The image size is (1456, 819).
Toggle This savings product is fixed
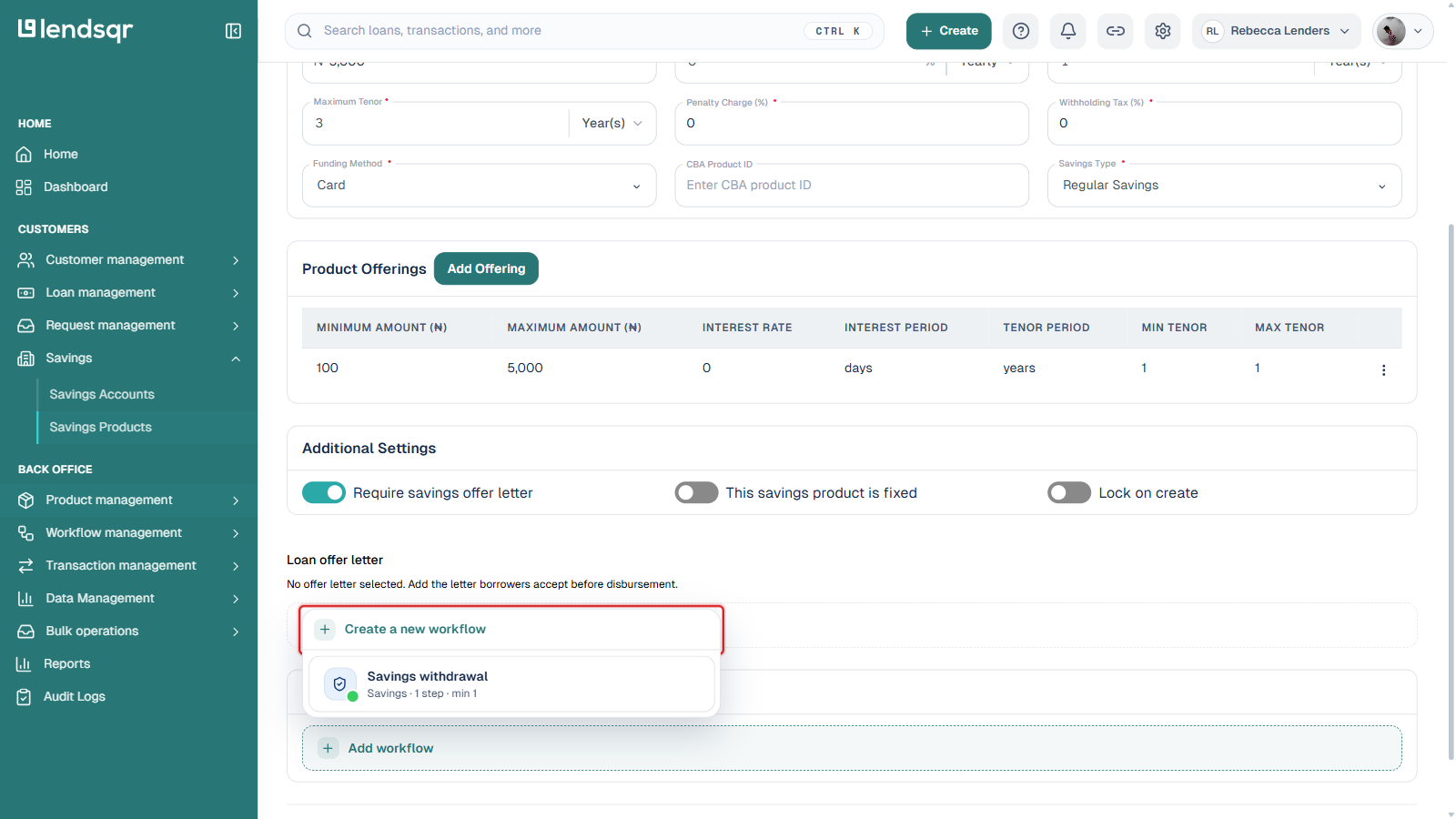pyautogui.click(x=696, y=492)
